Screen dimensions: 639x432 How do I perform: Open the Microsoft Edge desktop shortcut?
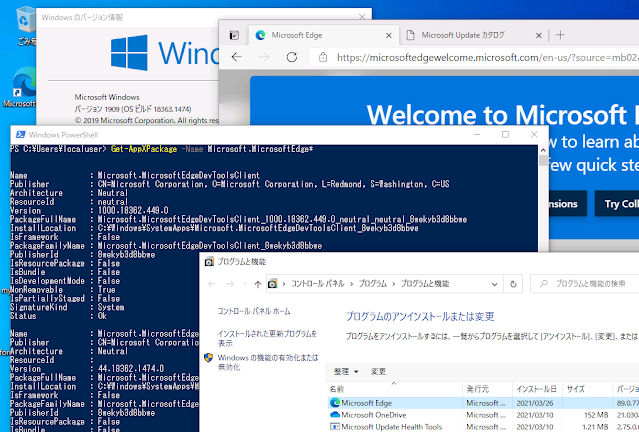pyautogui.click(x=22, y=86)
